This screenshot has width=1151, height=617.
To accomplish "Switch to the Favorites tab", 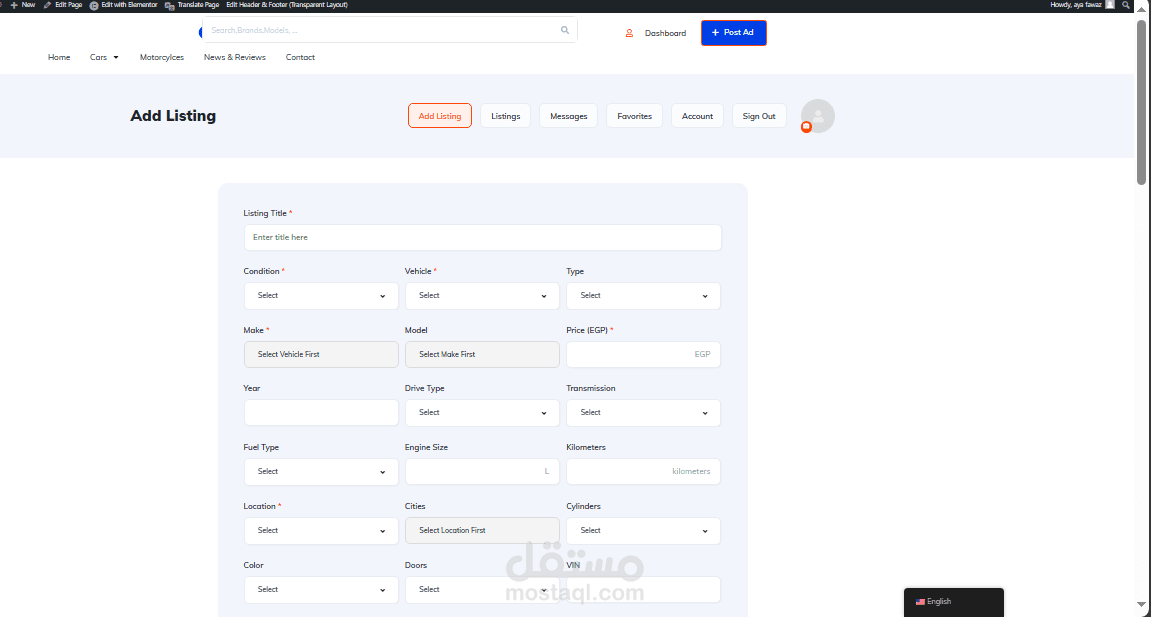I will [x=634, y=116].
